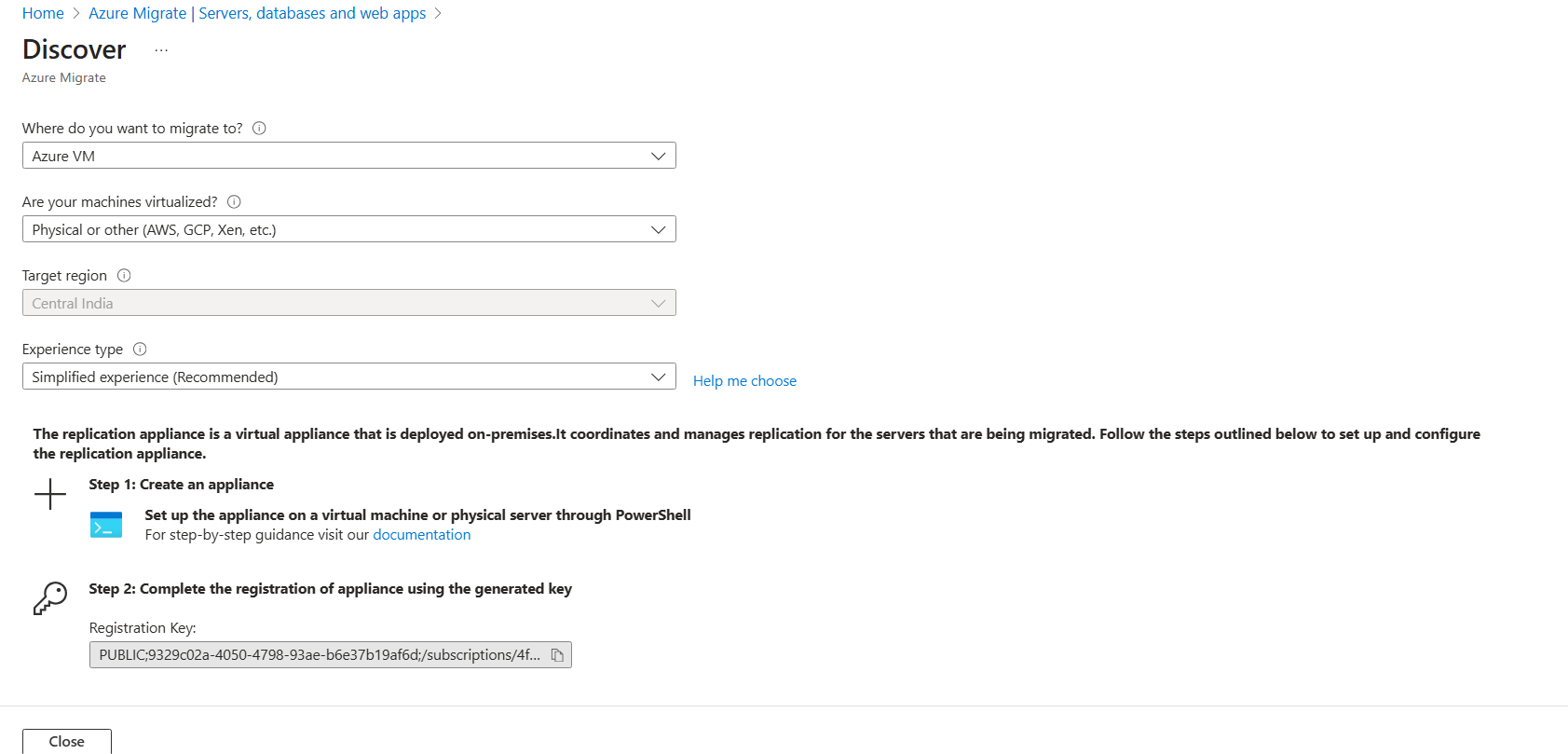Open the Central India target region dropdown

pyautogui.click(x=349, y=303)
